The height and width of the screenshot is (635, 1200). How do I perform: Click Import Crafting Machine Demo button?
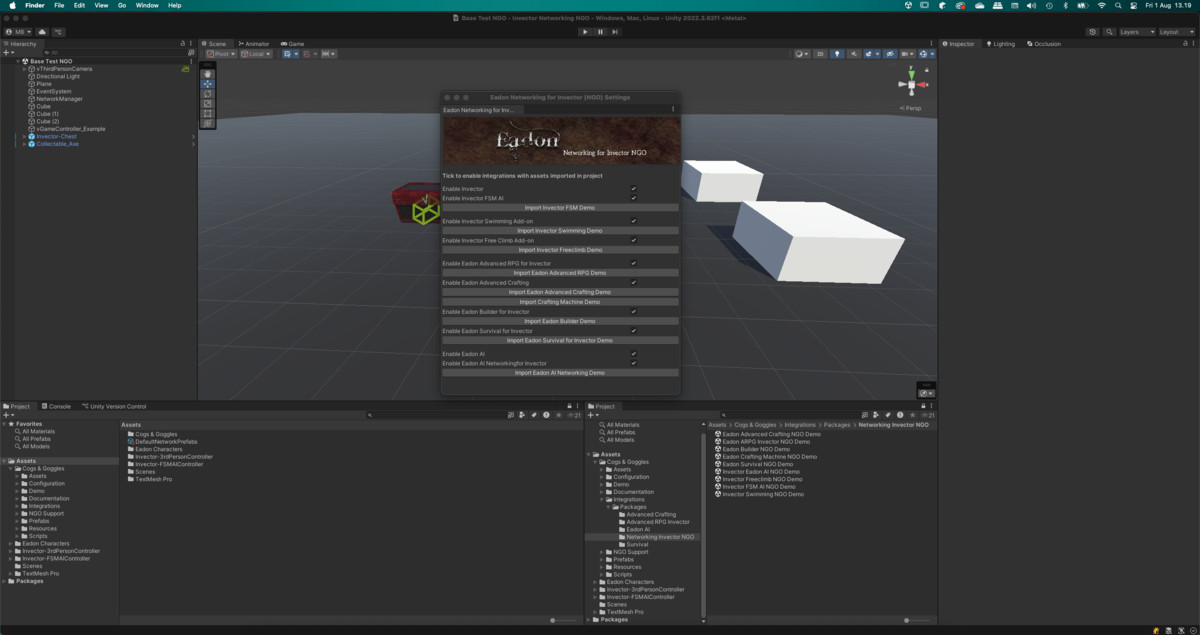click(x=560, y=302)
